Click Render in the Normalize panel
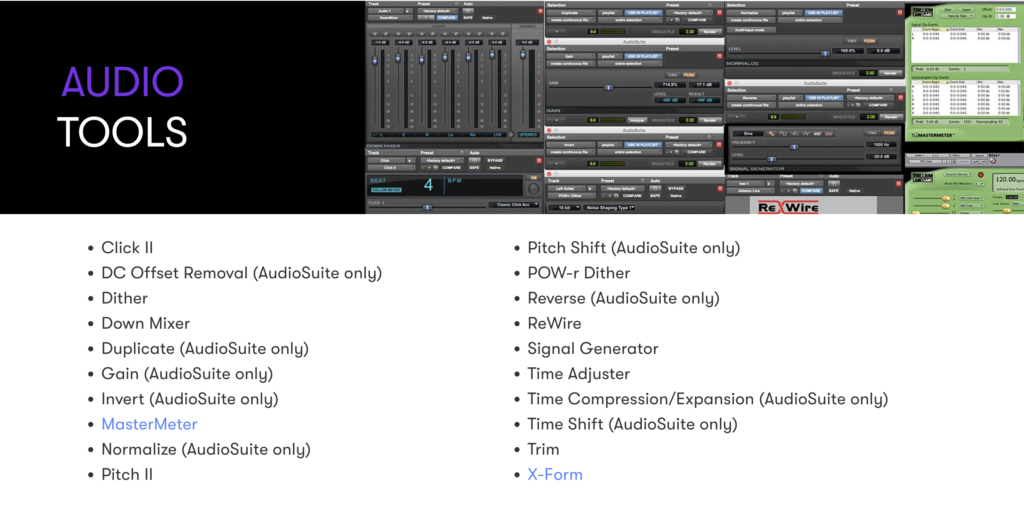 890,73
